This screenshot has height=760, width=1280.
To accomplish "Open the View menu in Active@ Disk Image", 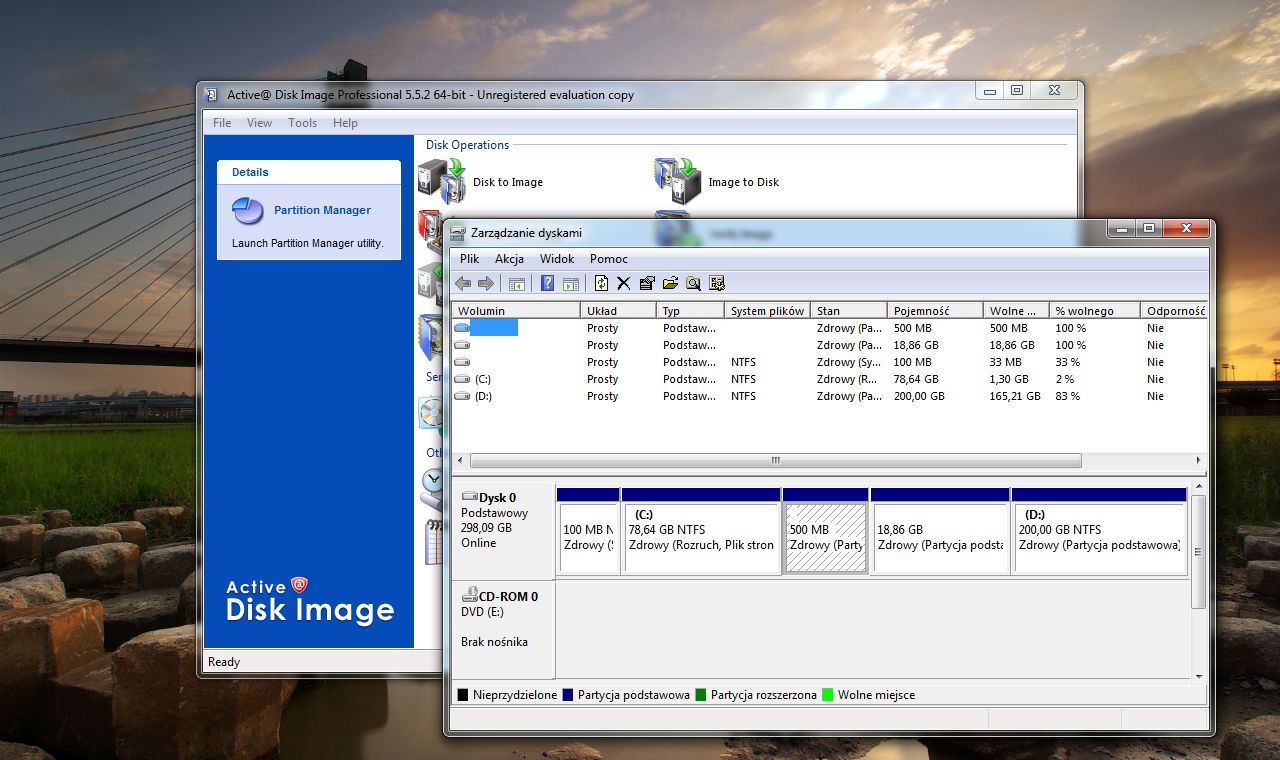I will click(259, 123).
